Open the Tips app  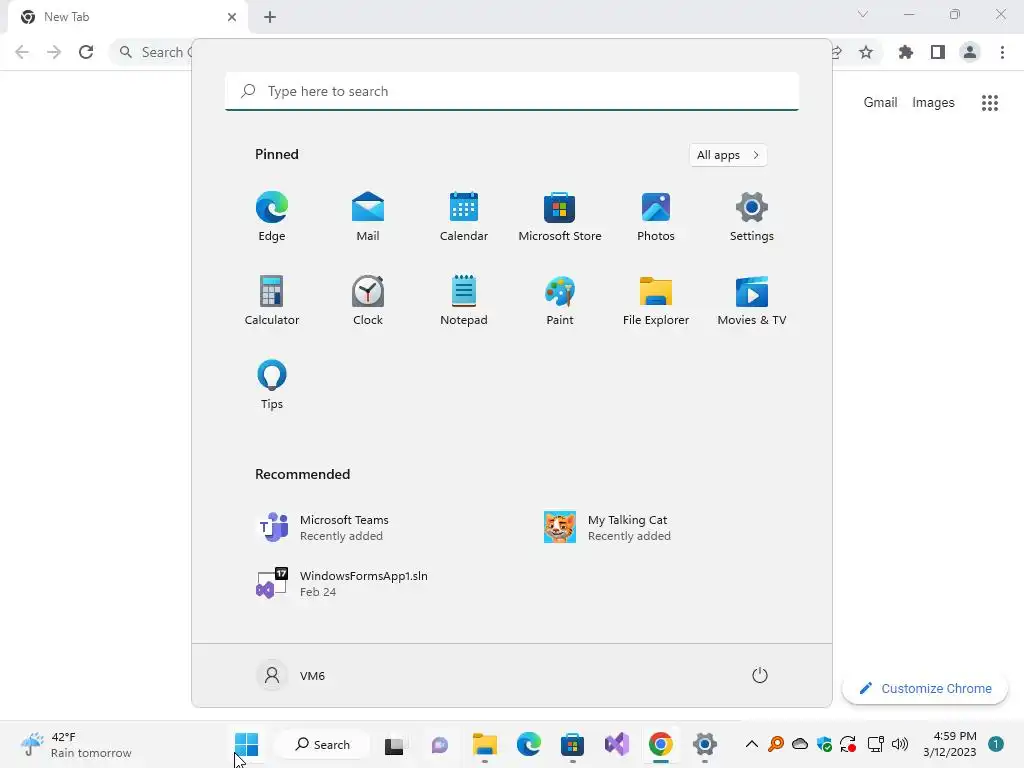tap(272, 385)
